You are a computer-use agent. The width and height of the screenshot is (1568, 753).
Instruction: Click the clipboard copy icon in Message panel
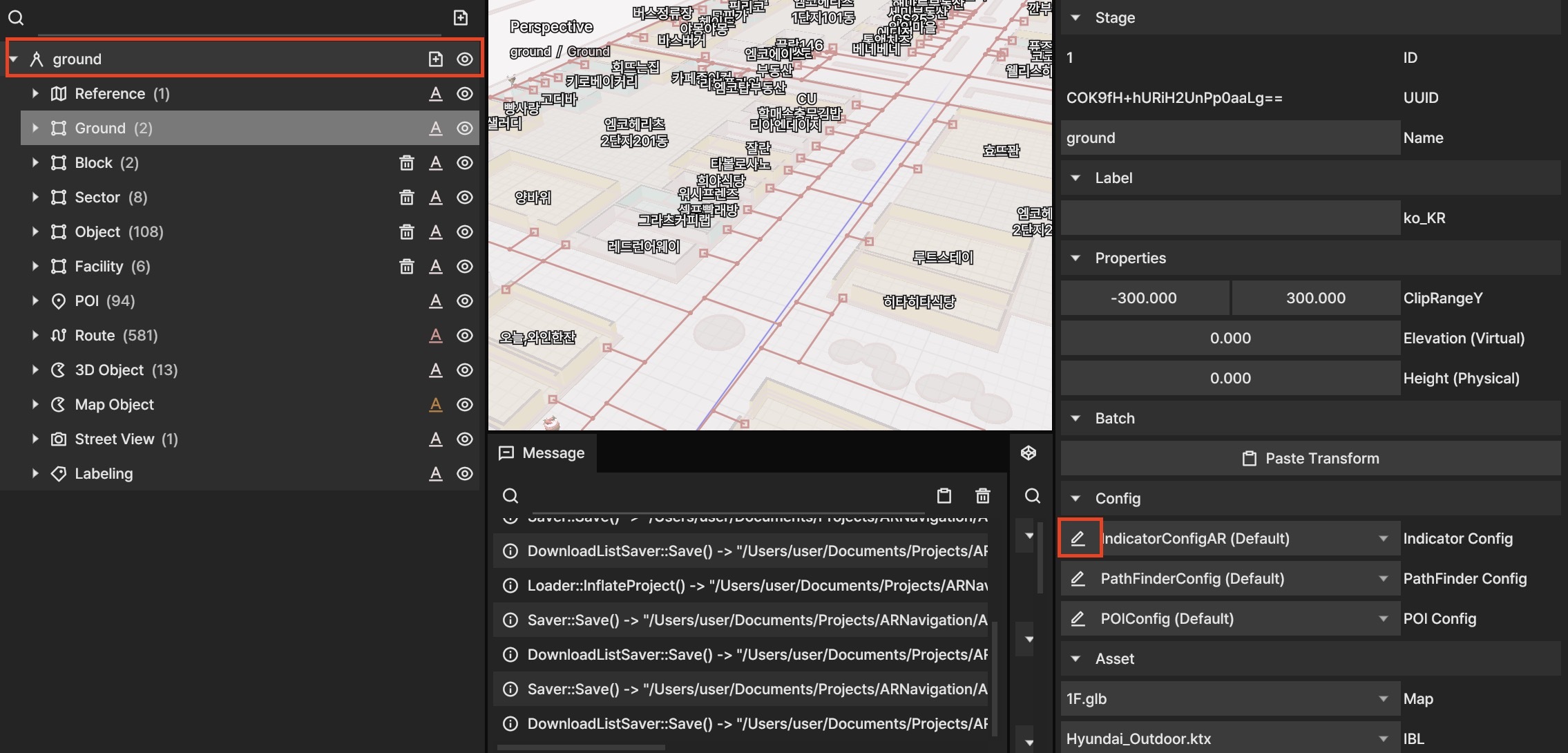coord(944,495)
